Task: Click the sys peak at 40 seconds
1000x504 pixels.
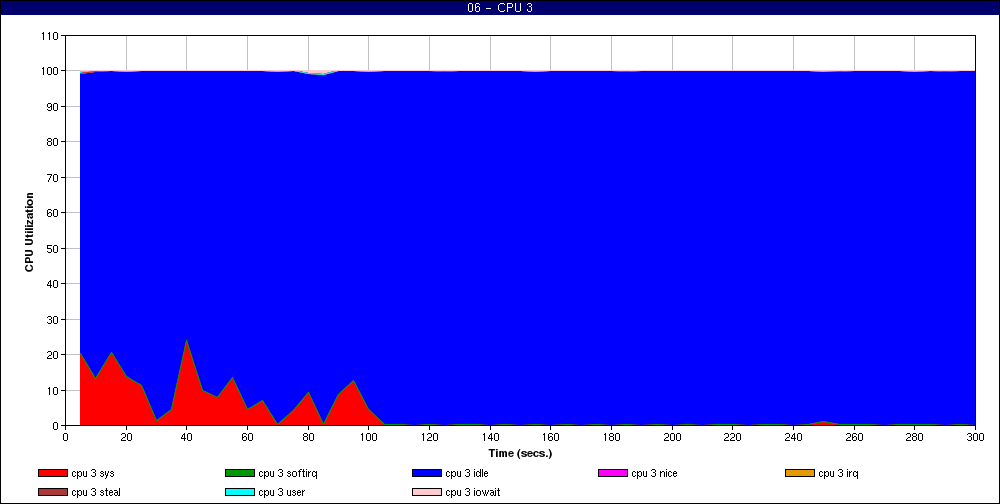Action: 186,341
